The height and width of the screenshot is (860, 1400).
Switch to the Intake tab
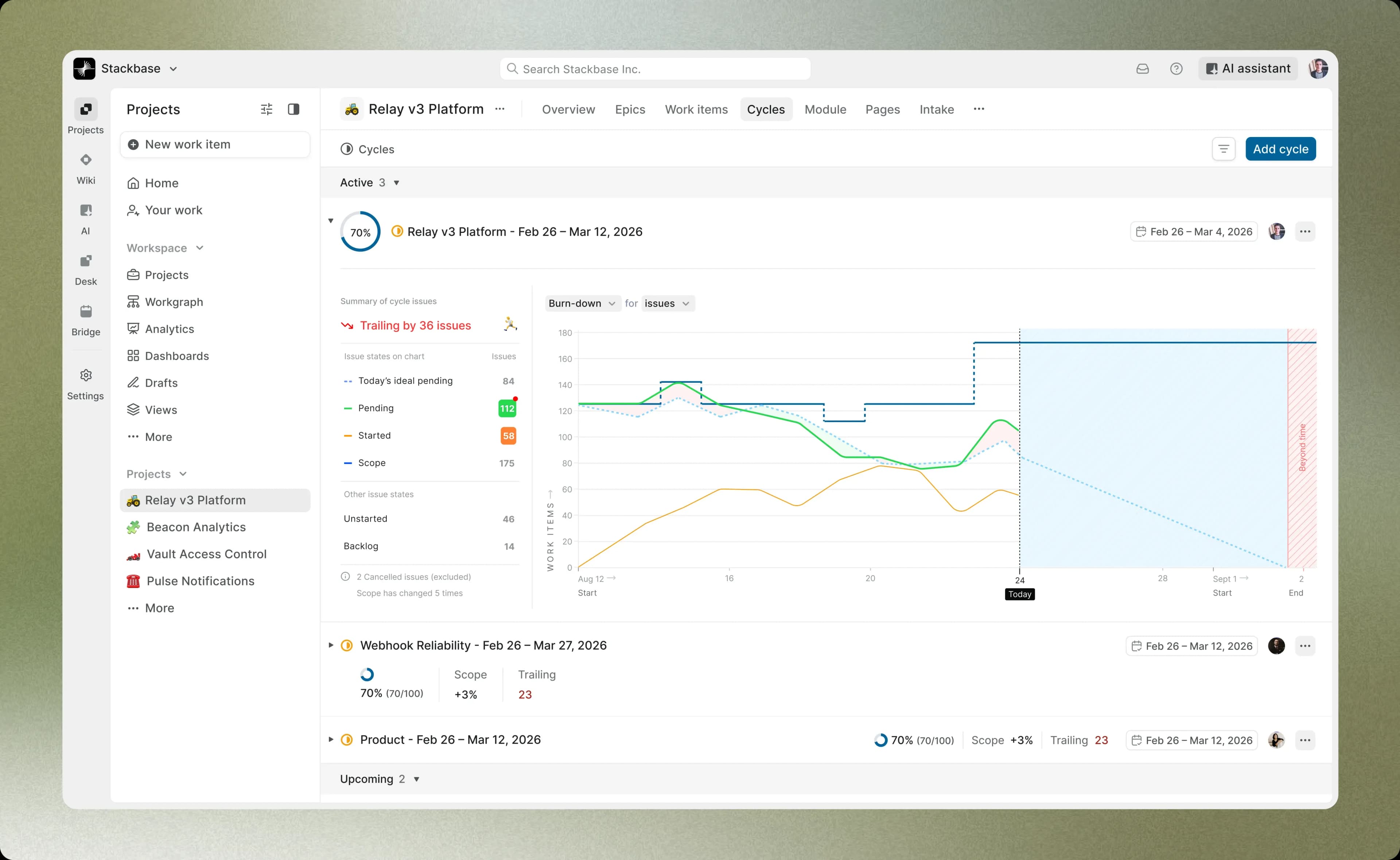(x=936, y=109)
